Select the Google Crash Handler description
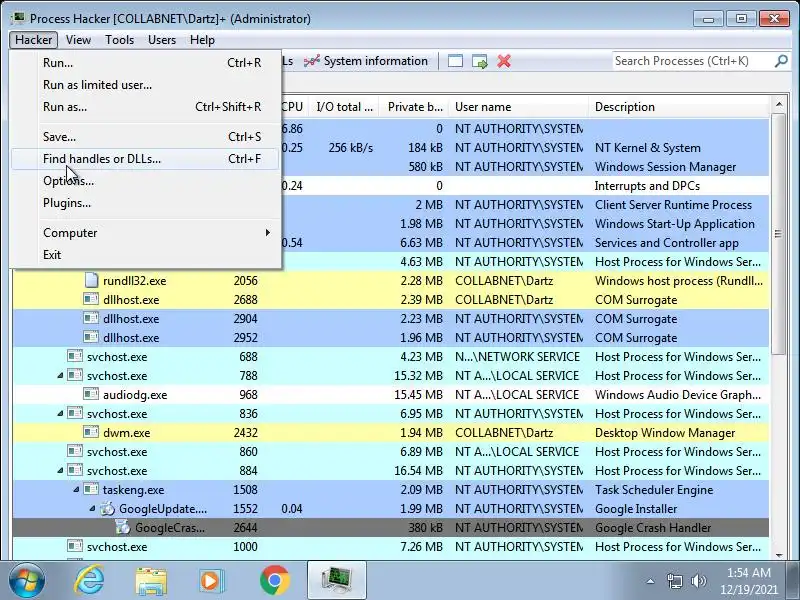This screenshot has height=600, width=800. (653, 528)
